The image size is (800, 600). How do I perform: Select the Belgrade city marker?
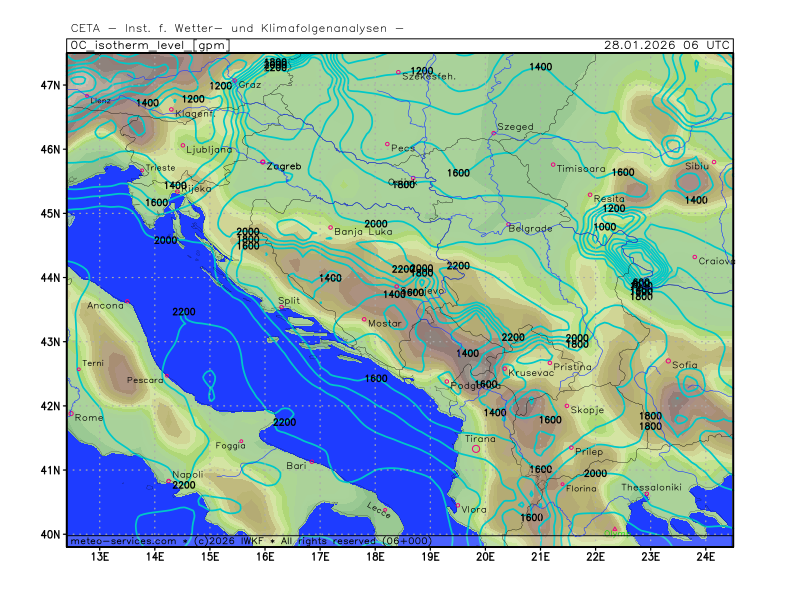coord(508,224)
